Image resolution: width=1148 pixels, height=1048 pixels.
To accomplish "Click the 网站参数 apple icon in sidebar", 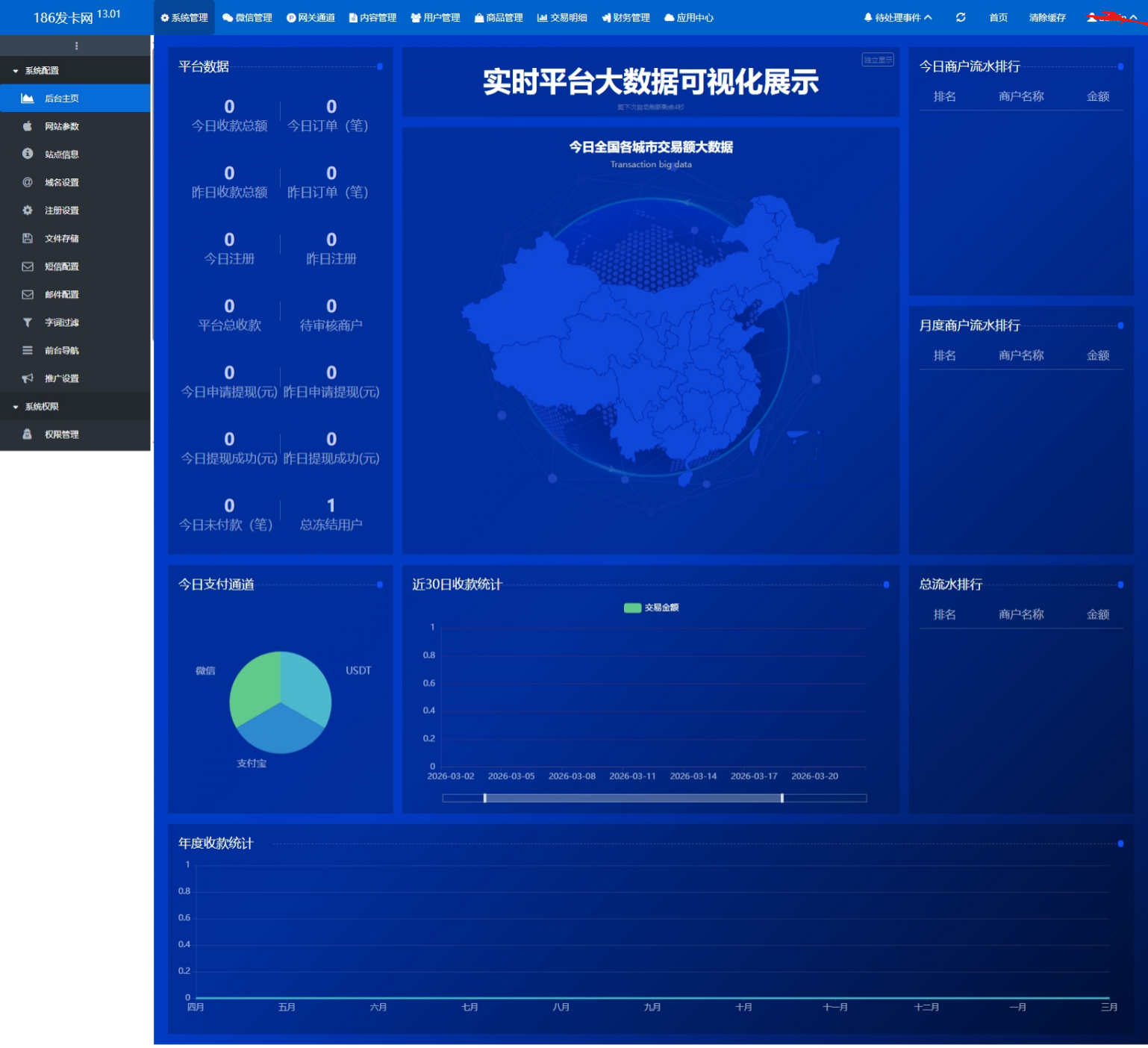I will (28, 126).
